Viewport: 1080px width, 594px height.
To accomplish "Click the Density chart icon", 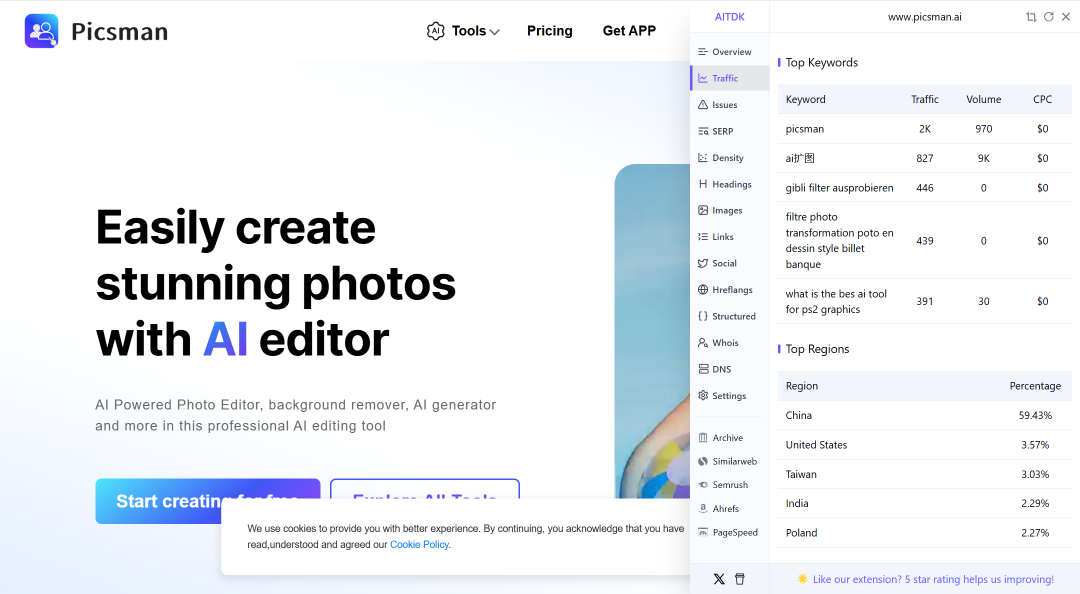I will pyautogui.click(x=703, y=158).
